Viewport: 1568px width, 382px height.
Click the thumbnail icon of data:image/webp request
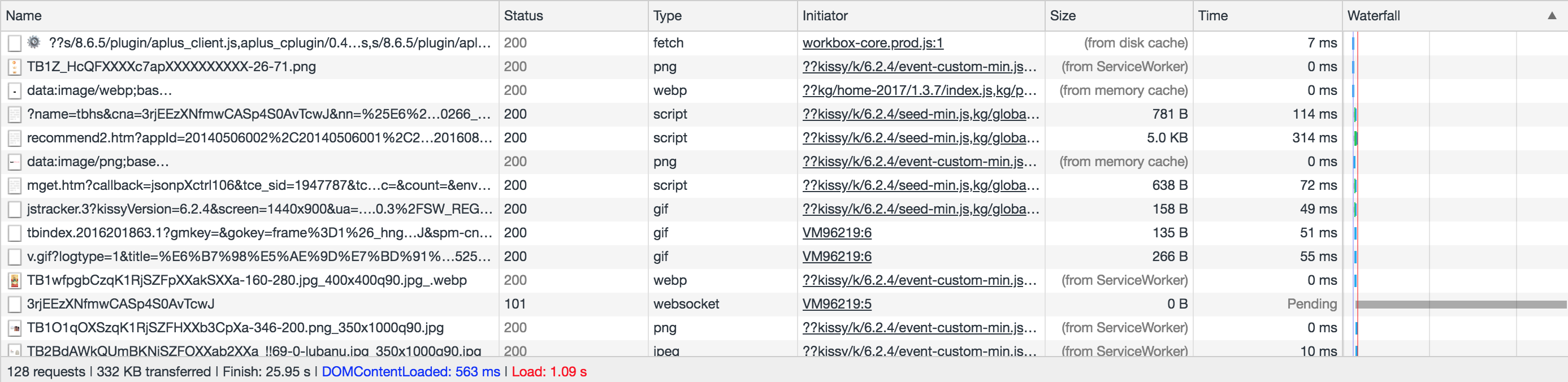point(15,90)
